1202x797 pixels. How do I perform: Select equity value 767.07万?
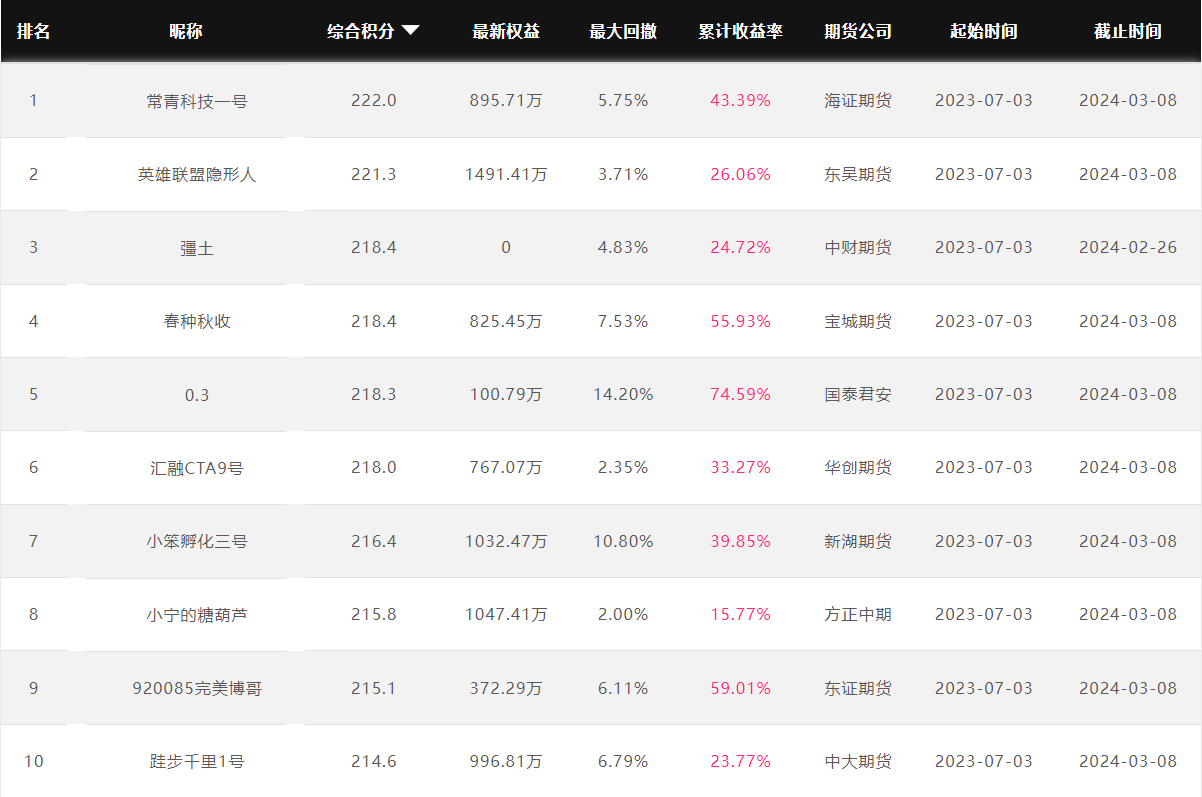click(506, 468)
